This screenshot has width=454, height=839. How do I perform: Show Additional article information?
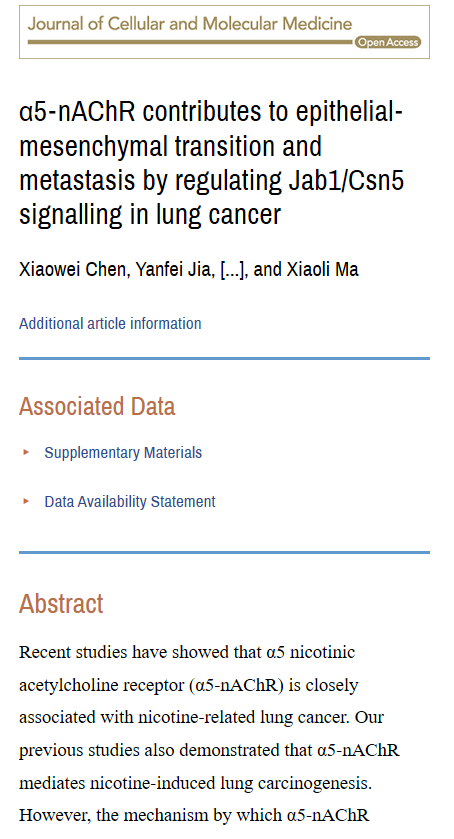click(x=110, y=324)
